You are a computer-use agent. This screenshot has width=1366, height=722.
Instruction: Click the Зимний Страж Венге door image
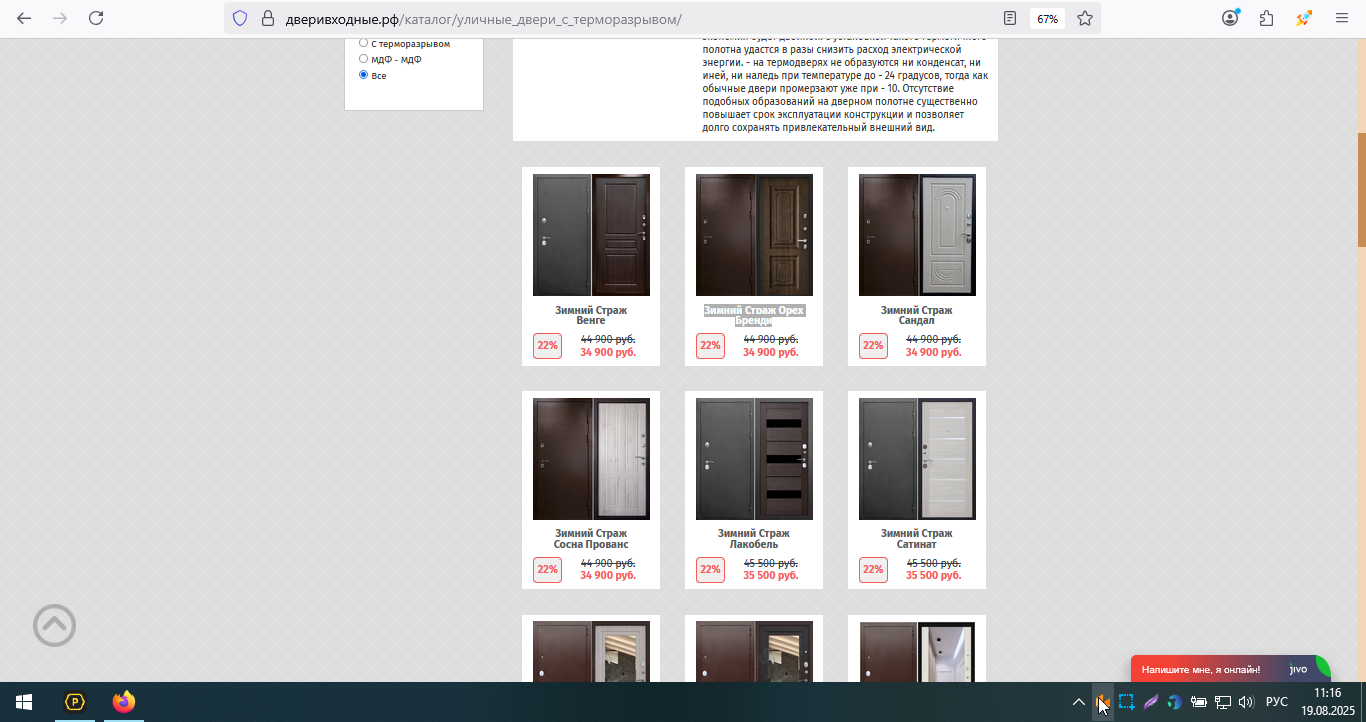(591, 235)
